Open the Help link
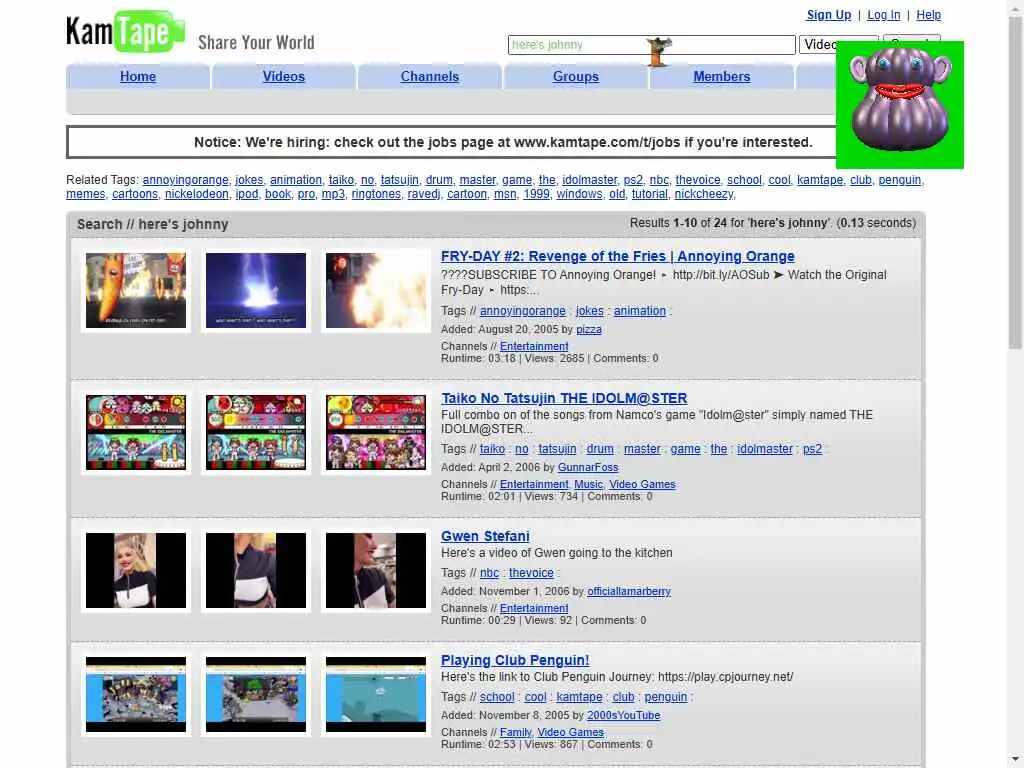This screenshot has width=1024, height=768. click(x=929, y=15)
